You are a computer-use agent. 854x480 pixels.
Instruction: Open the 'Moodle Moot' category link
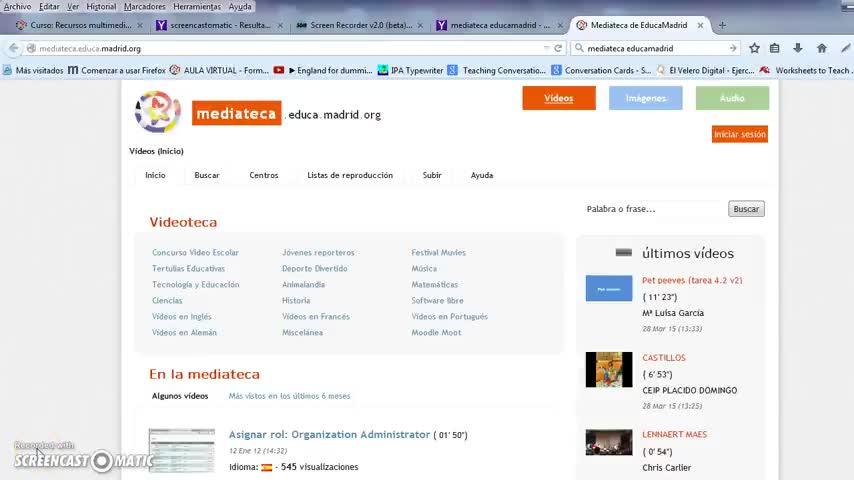(x=436, y=332)
